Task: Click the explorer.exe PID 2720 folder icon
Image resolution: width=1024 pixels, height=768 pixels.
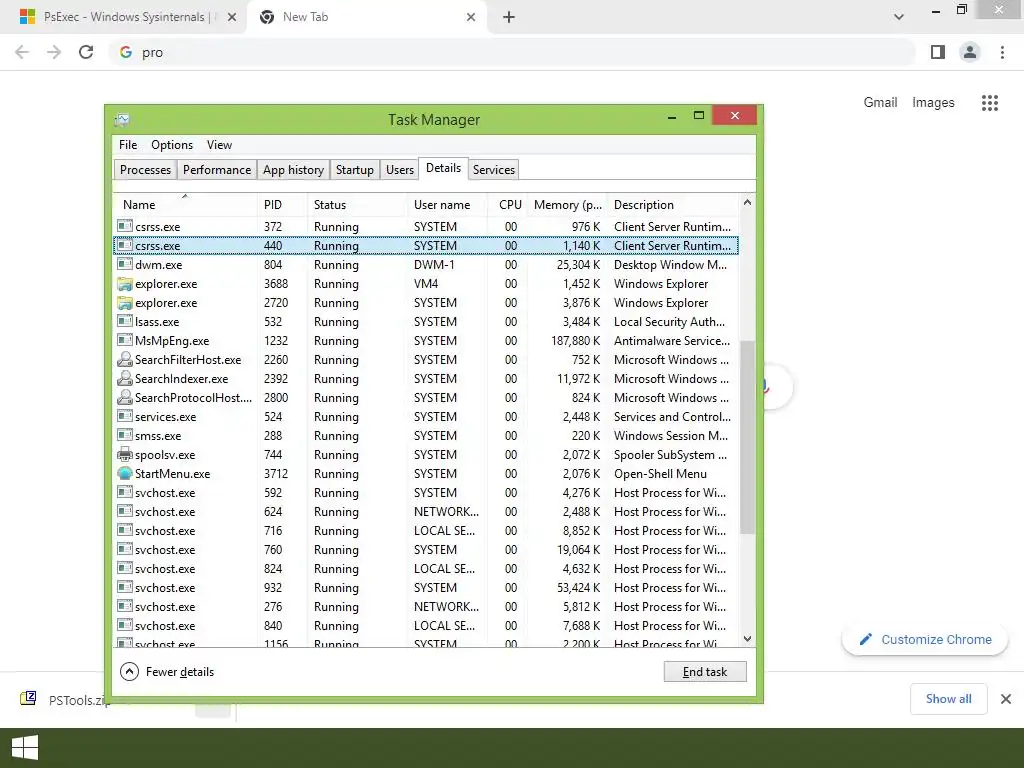Action: coord(125,303)
